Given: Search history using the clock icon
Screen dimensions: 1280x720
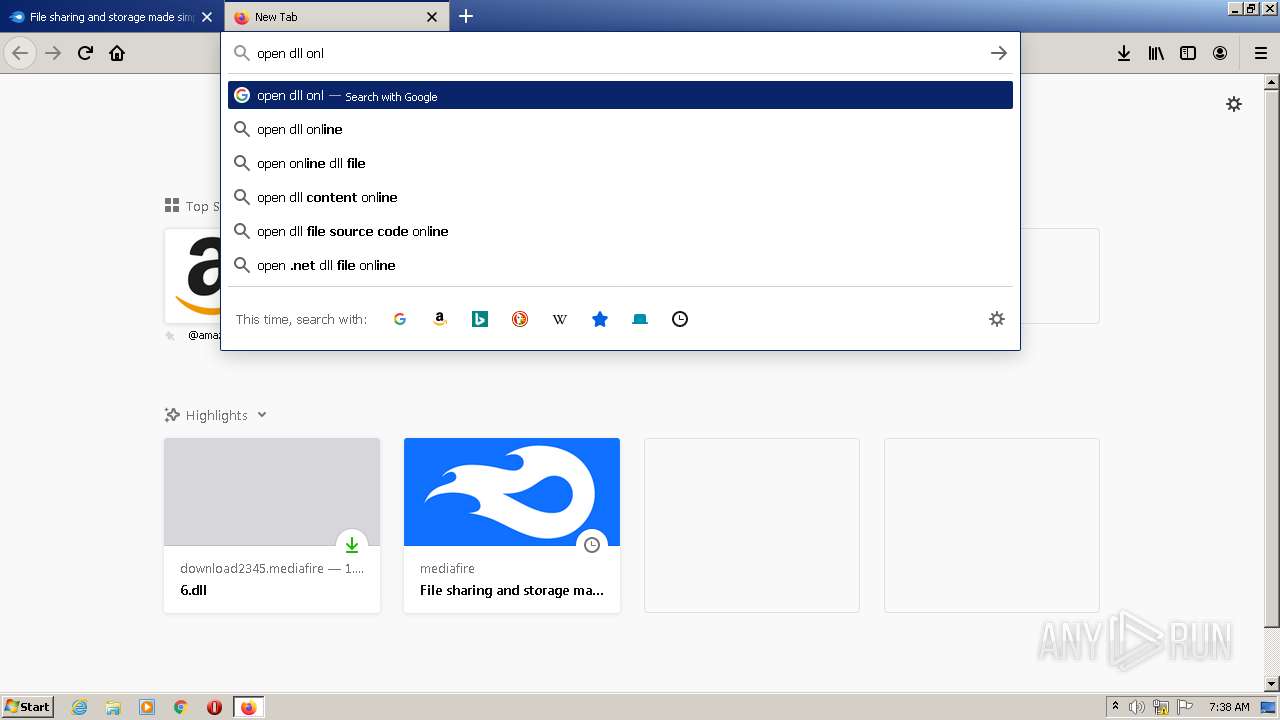Looking at the screenshot, I should [680, 319].
